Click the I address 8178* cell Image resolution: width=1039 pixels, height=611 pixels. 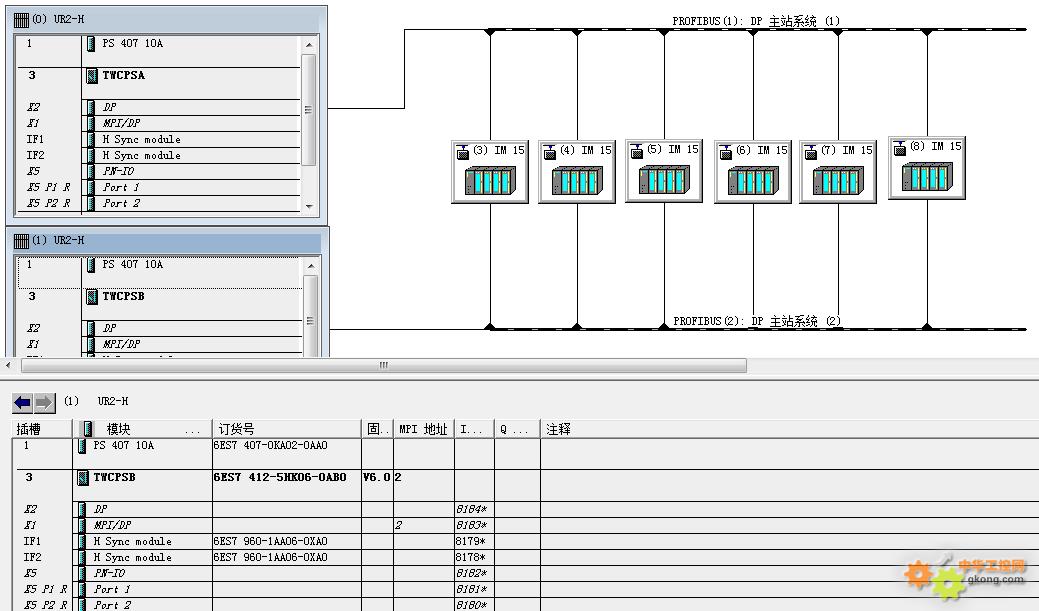[470, 557]
